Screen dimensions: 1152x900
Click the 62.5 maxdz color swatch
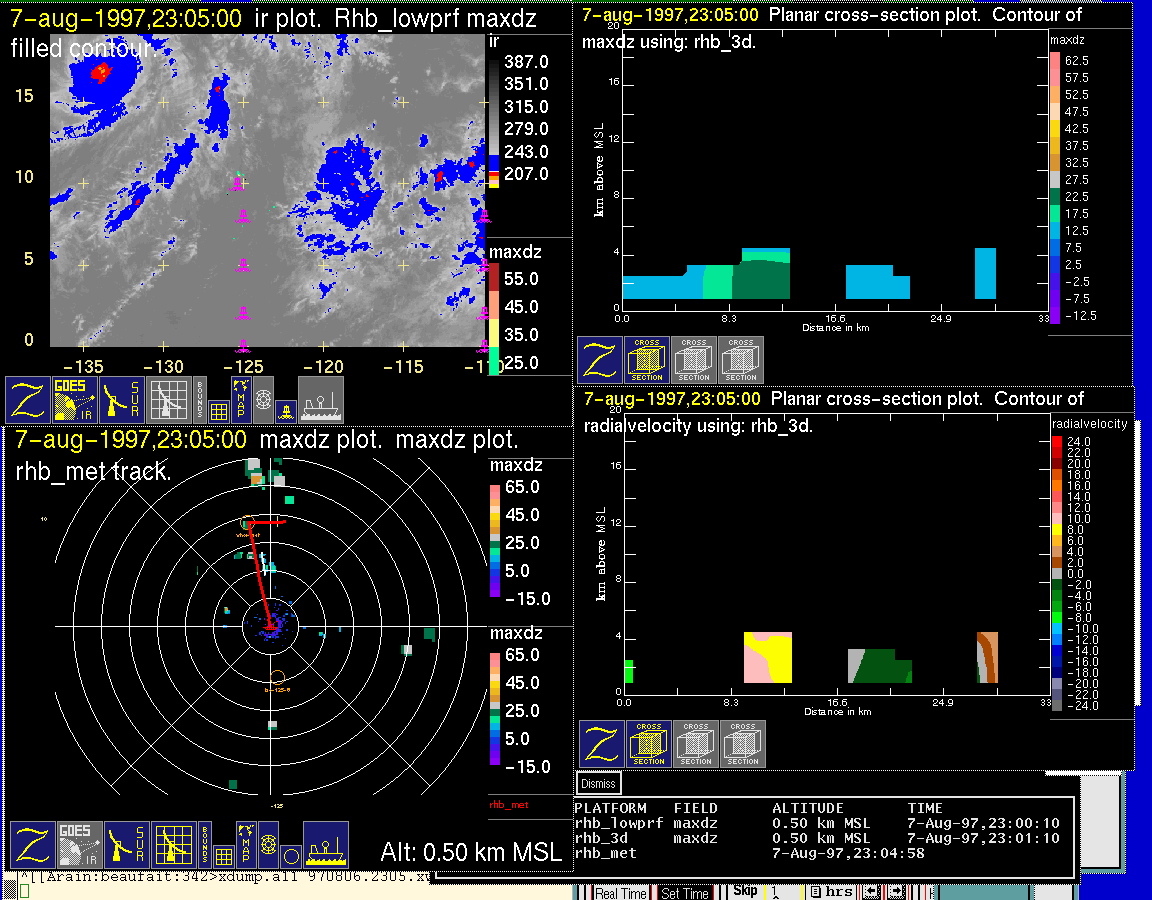pyautogui.click(x=1054, y=61)
